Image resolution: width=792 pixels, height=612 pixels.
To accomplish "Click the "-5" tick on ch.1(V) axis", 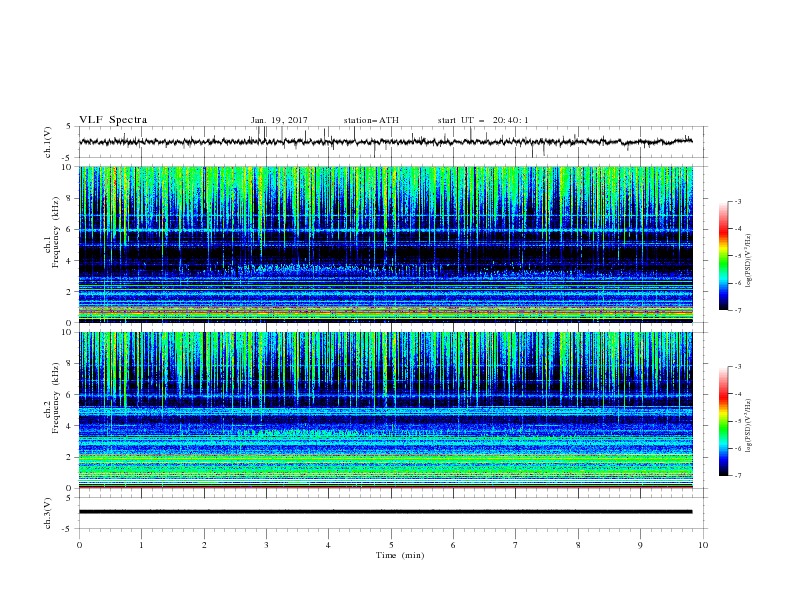I will (68, 158).
